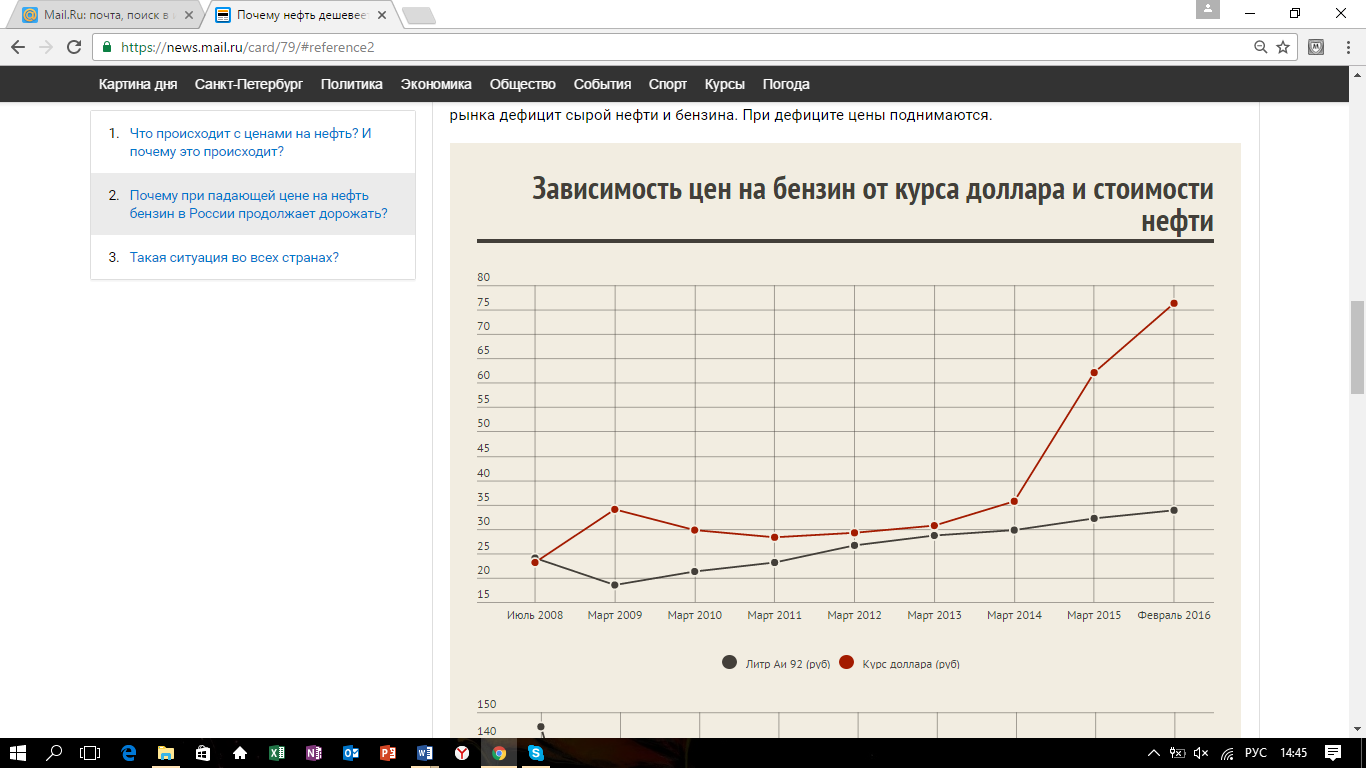Click the Chrome profile avatar button
Image resolution: width=1366 pixels, height=768 pixels.
(x=1208, y=10)
